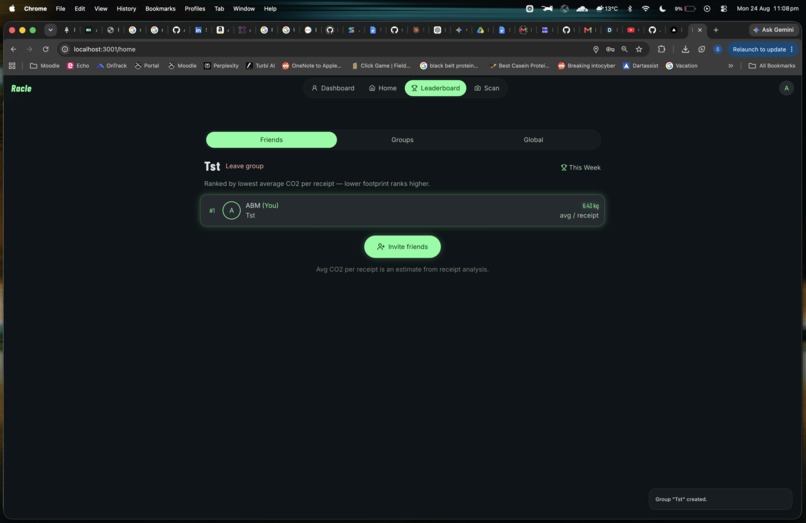The width and height of the screenshot is (806, 523).
Task: Click the localhost:3001/home address bar
Action: pyautogui.click(x=329, y=49)
